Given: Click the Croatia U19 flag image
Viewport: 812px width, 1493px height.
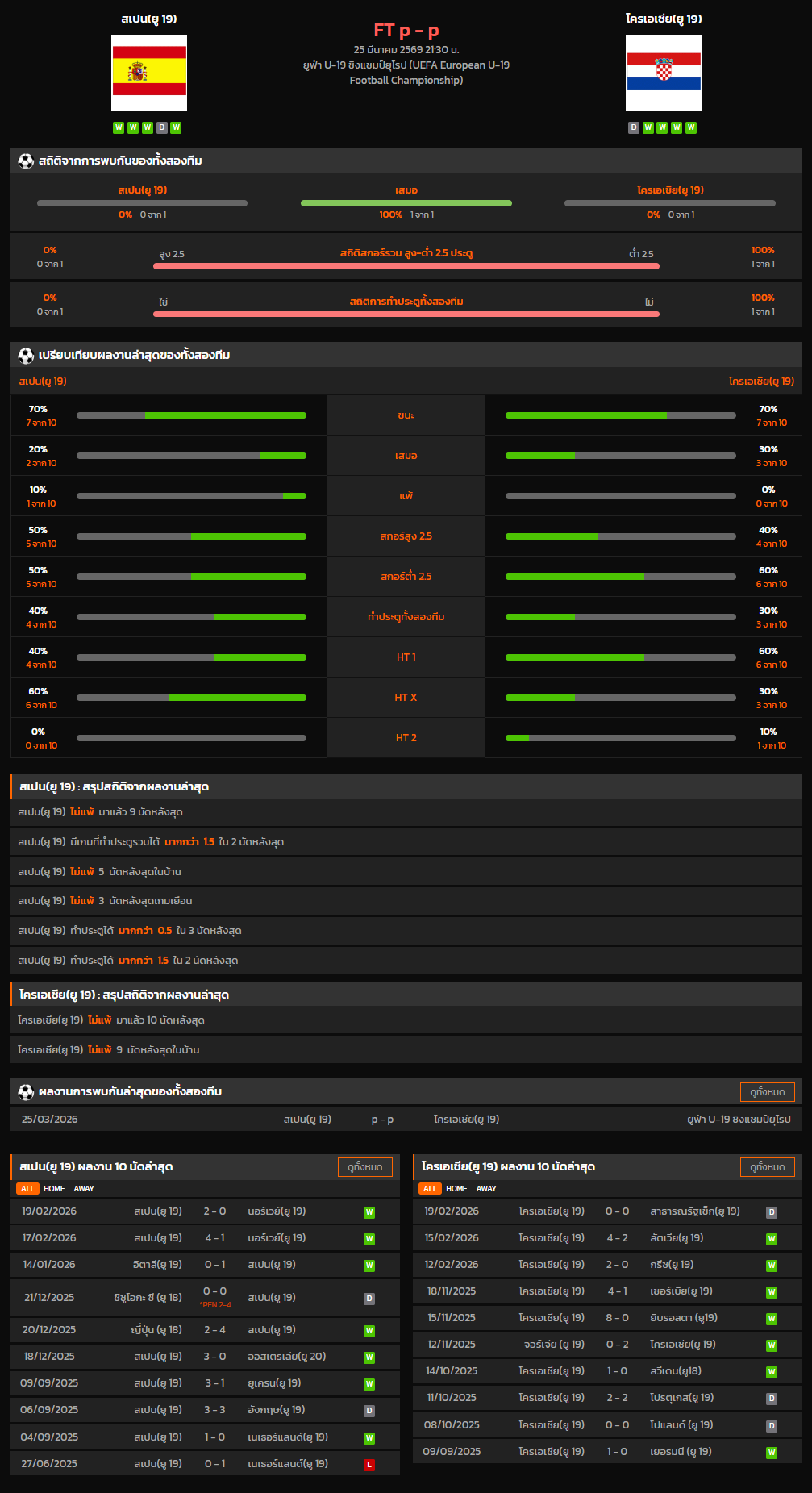Looking at the screenshot, I should tap(663, 73).
